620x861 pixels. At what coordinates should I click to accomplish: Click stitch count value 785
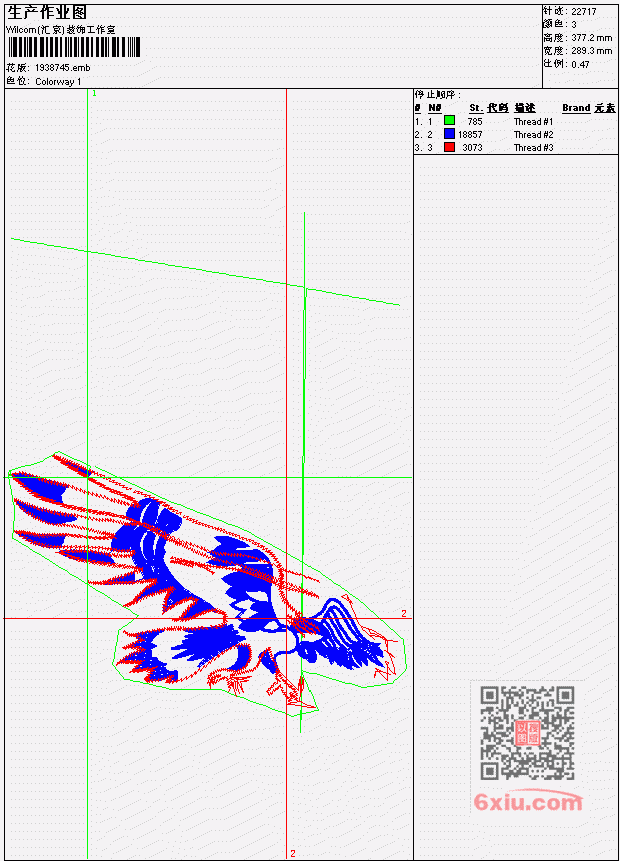tap(475, 121)
